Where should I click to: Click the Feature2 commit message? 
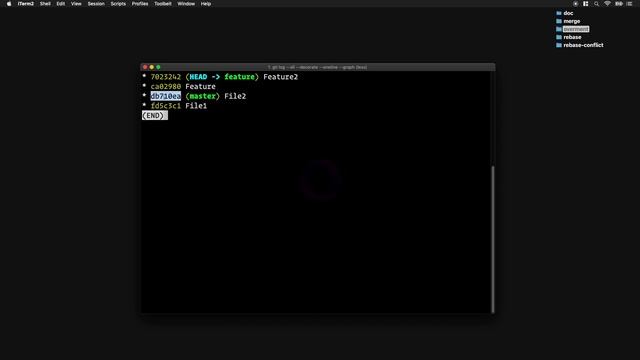pyautogui.click(x=280, y=77)
